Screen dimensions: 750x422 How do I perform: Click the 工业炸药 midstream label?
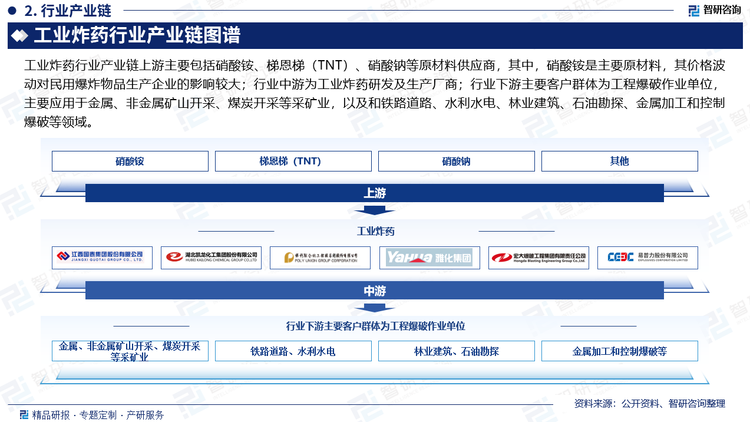[x=375, y=232]
